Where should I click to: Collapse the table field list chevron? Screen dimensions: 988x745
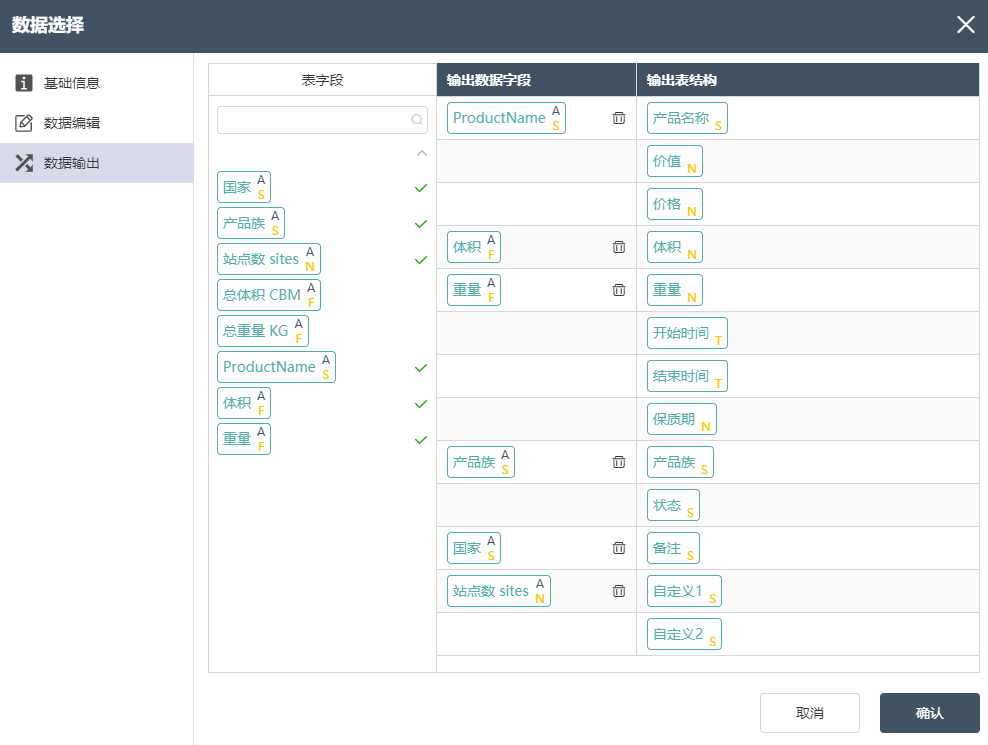pos(422,153)
